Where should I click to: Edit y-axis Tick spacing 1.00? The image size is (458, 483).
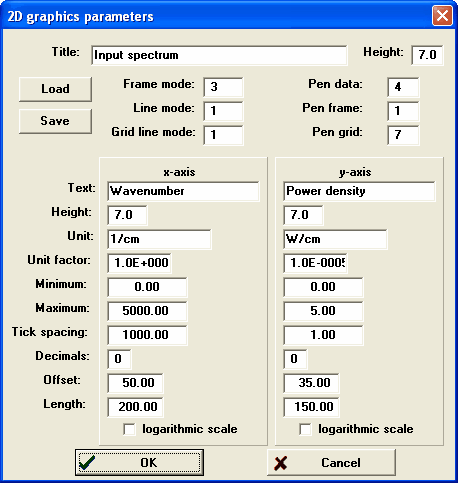[323, 335]
